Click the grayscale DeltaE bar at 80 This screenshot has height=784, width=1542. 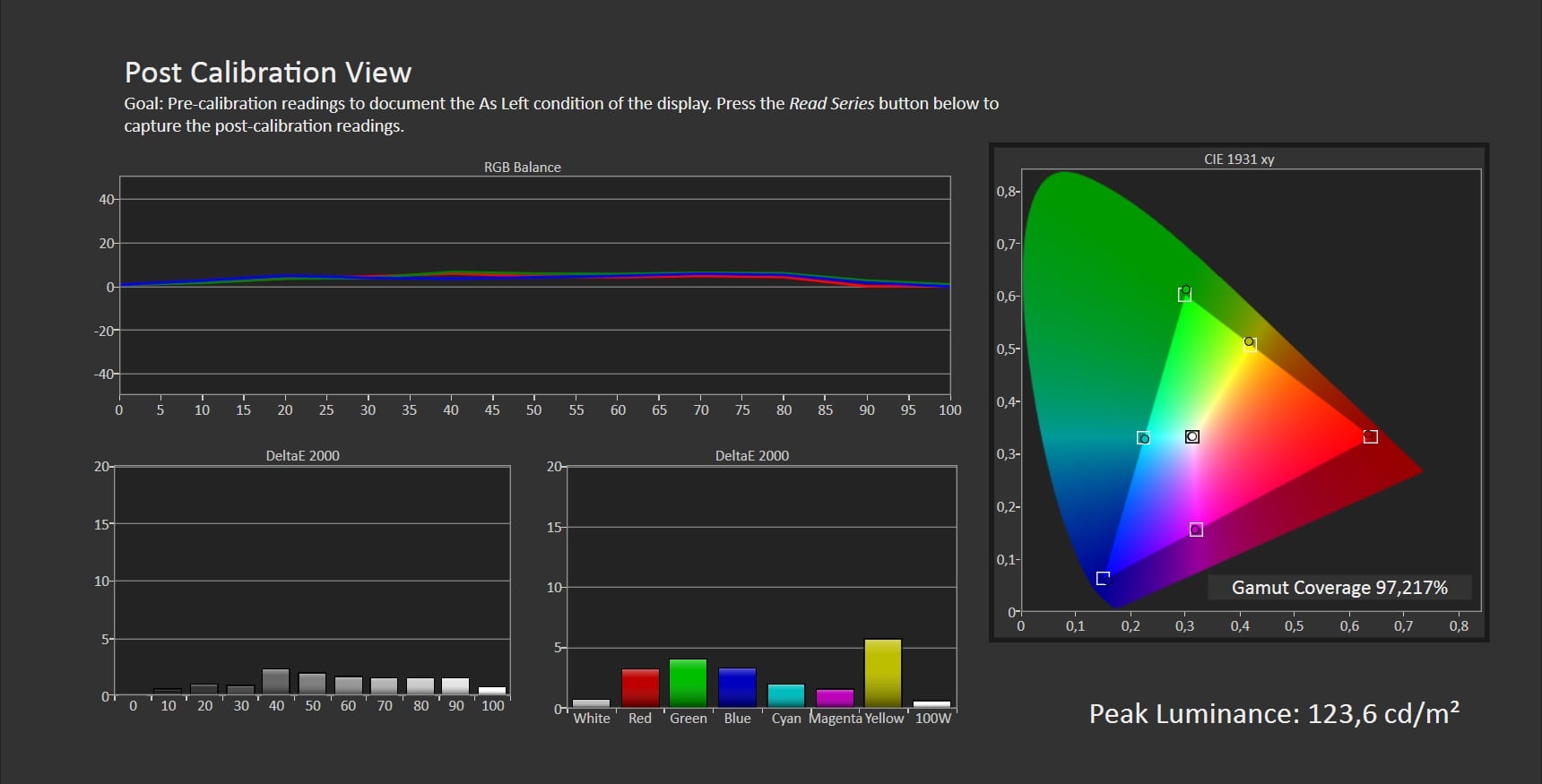420,686
